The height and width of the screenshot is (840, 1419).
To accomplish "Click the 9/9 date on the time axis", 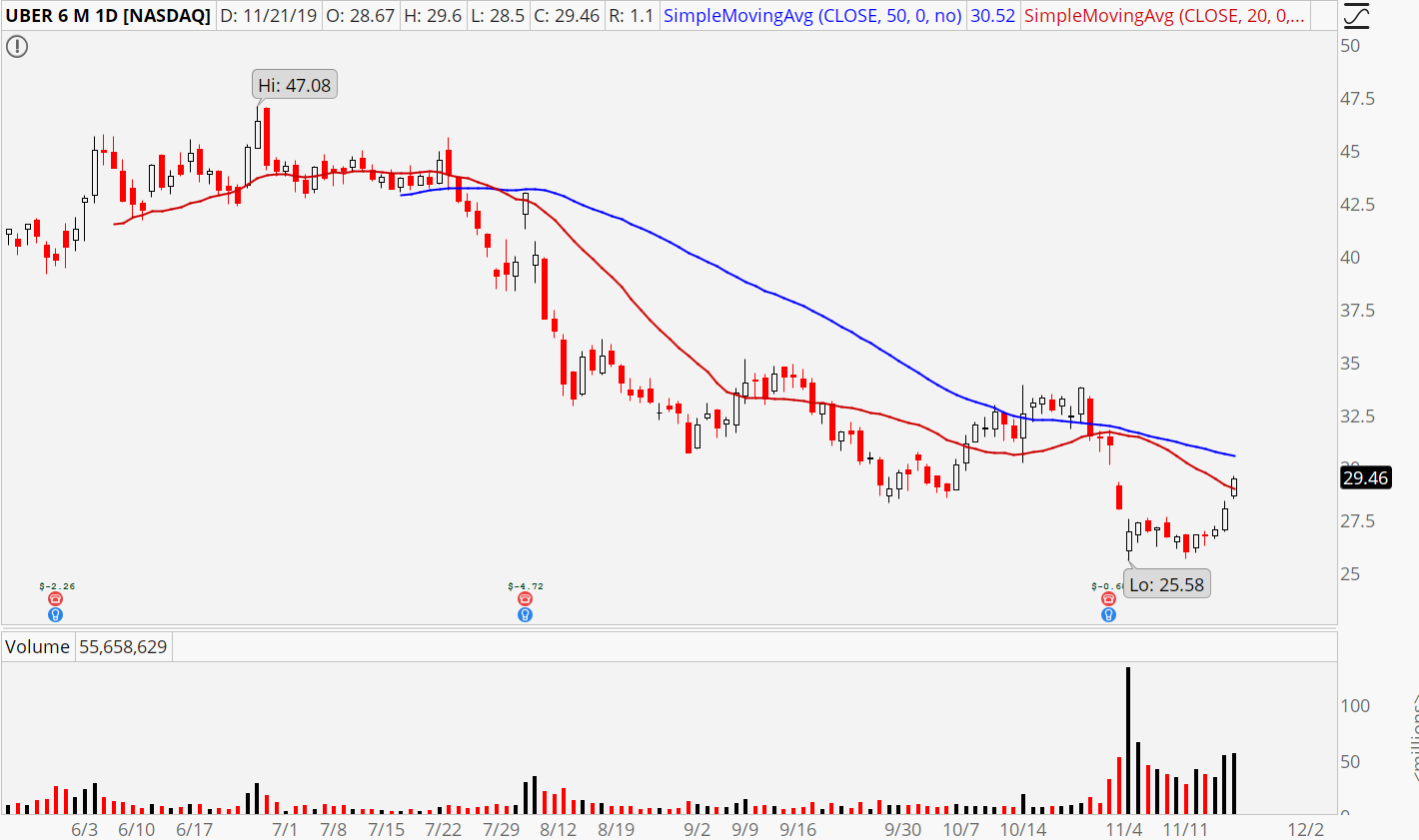I will point(744,830).
